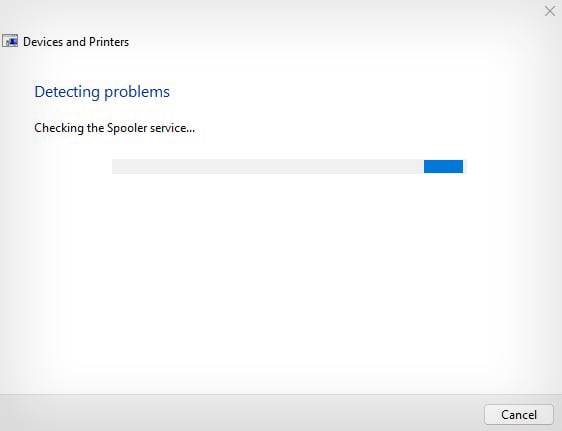The image size is (562, 431).
Task: Click the word service in status text
Action: click(x=167, y=128)
